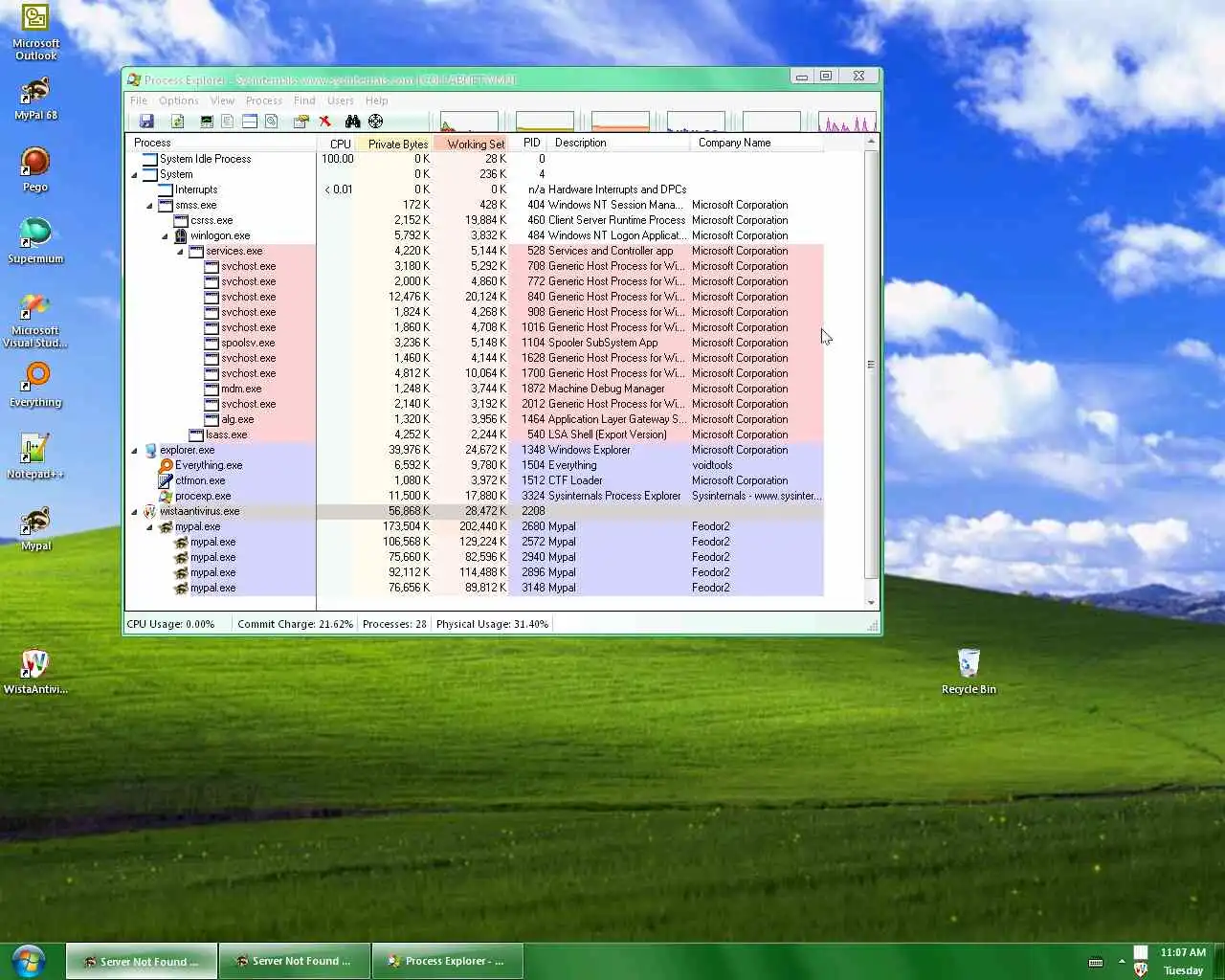Click 'Processes: 28' in status bar
This screenshot has height=980, width=1225.
coord(394,624)
